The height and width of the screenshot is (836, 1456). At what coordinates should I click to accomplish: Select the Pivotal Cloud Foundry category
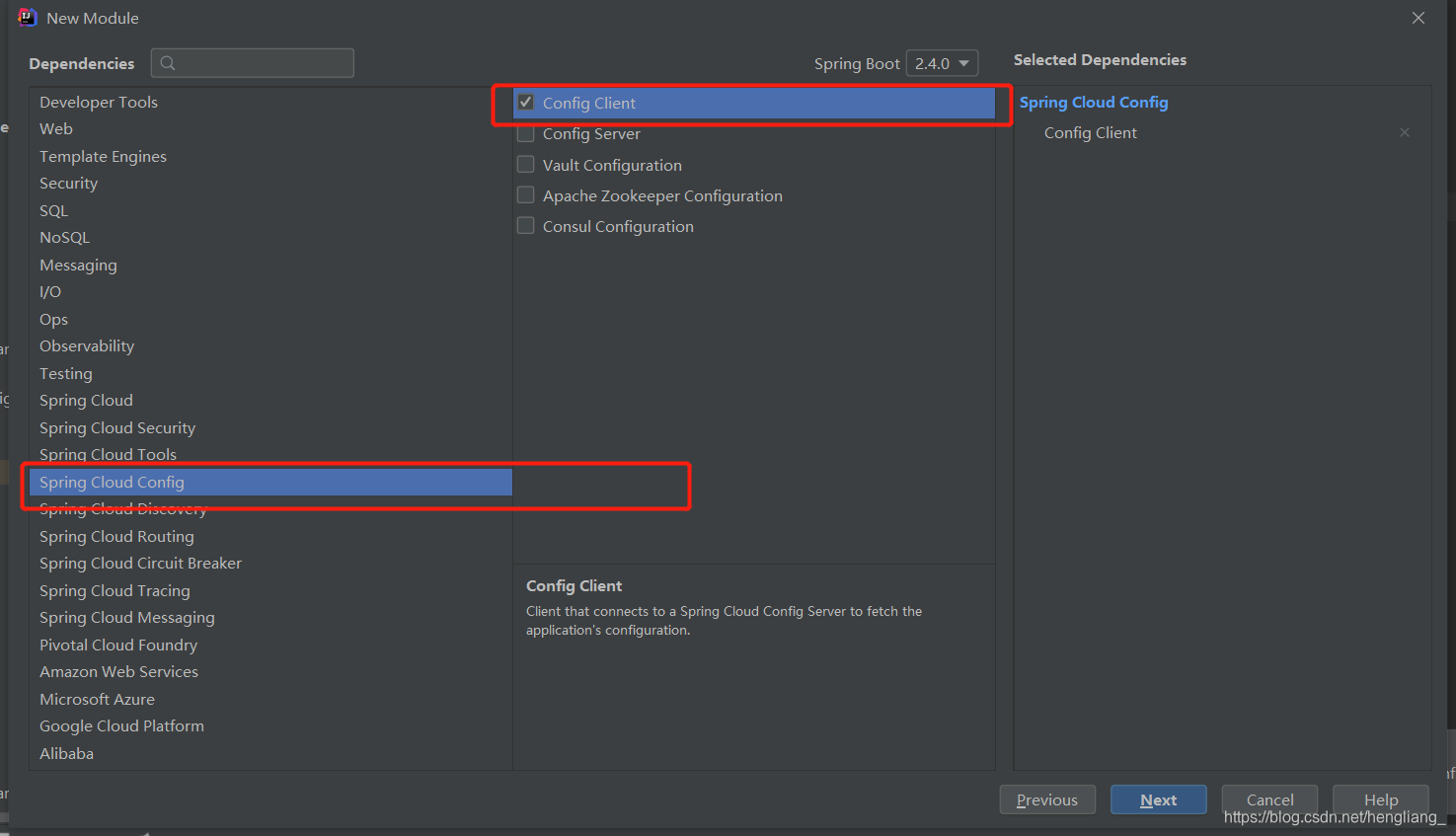coord(270,645)
